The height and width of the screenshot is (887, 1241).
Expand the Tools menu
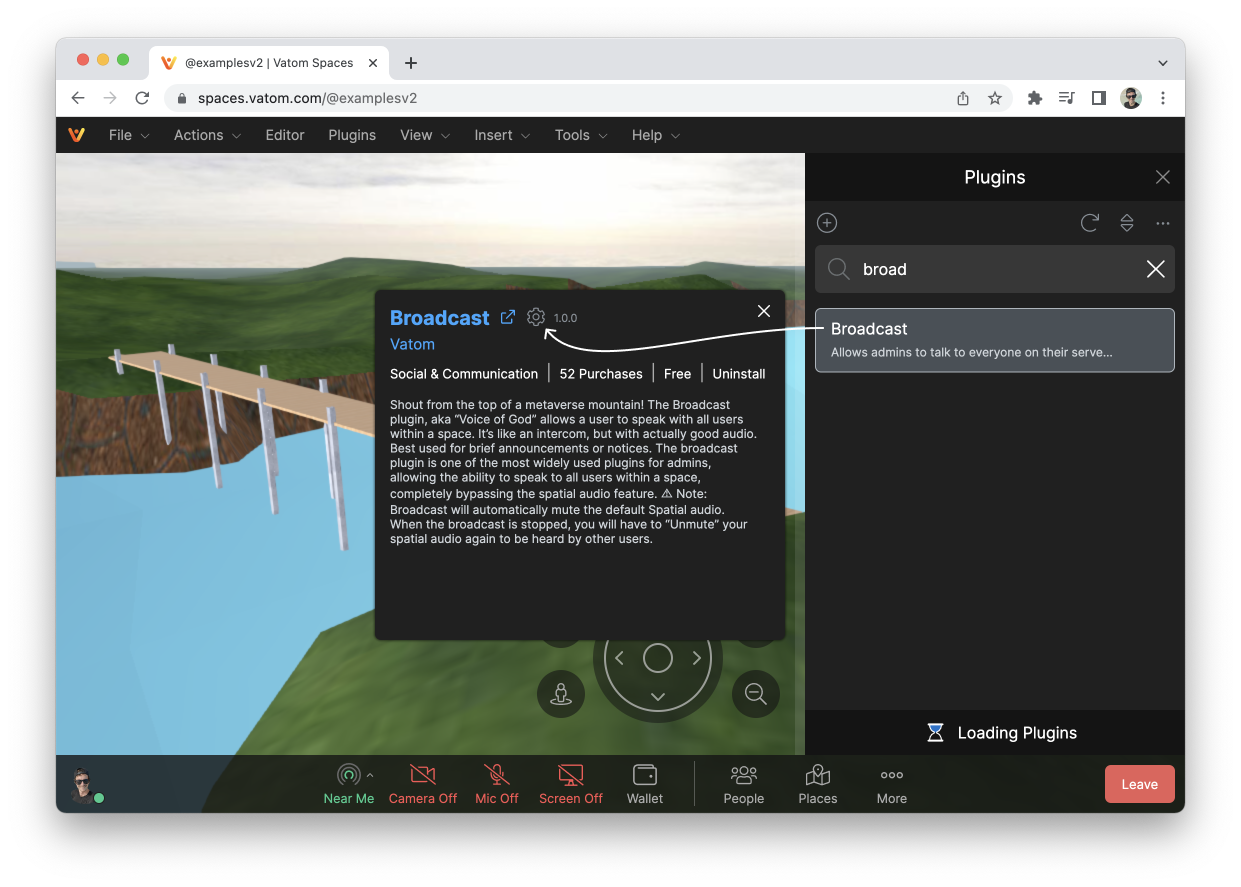581,135
